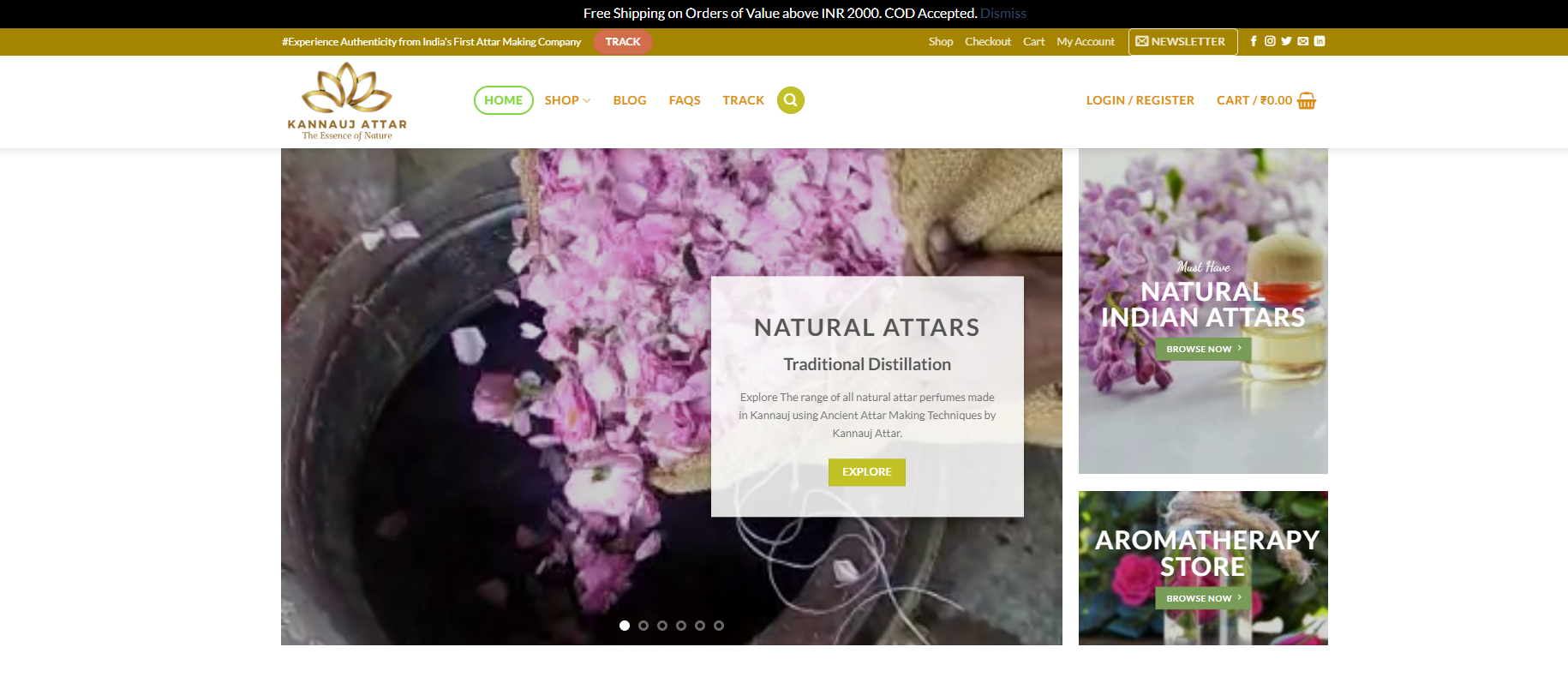Select the sixth slide dot
This screenshot has width=1568, height=677.
719,626
